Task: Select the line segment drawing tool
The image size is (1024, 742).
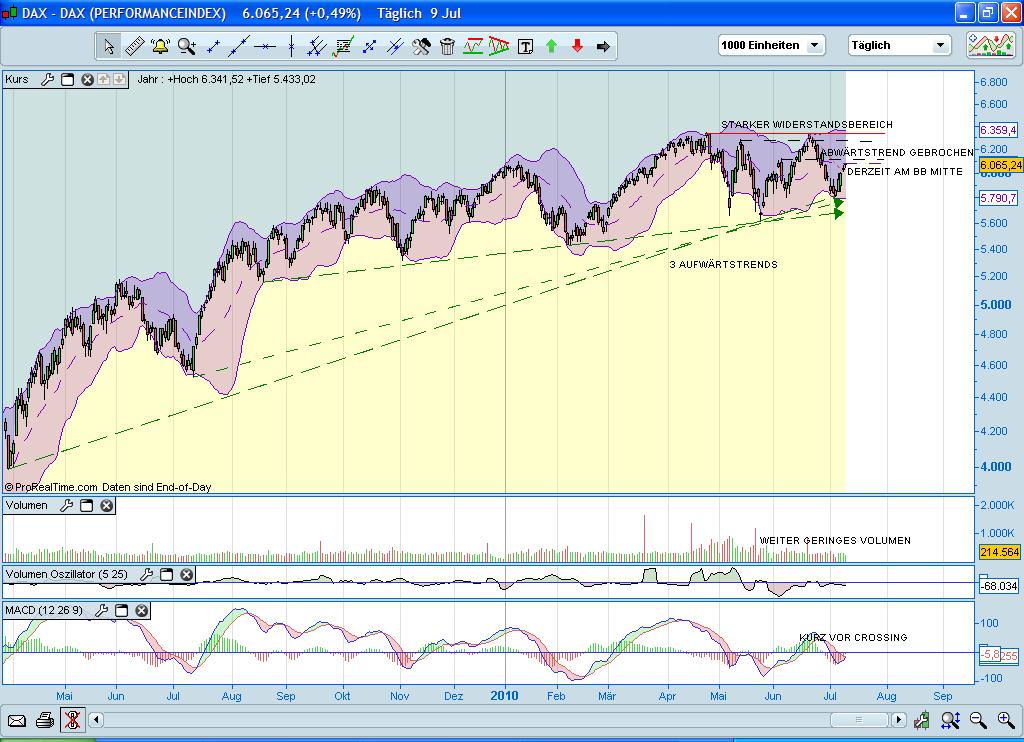Action: point(213,46)
